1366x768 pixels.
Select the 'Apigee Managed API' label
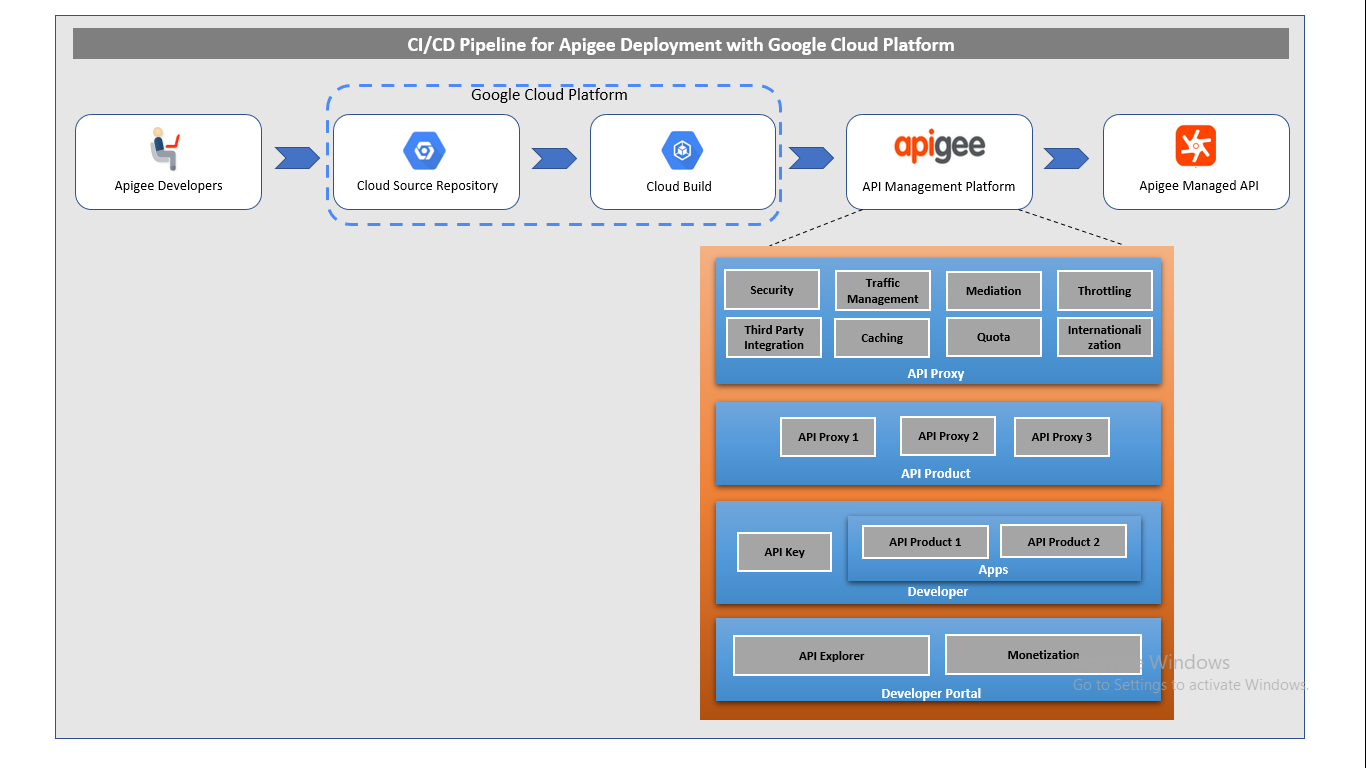(1199, 186)
